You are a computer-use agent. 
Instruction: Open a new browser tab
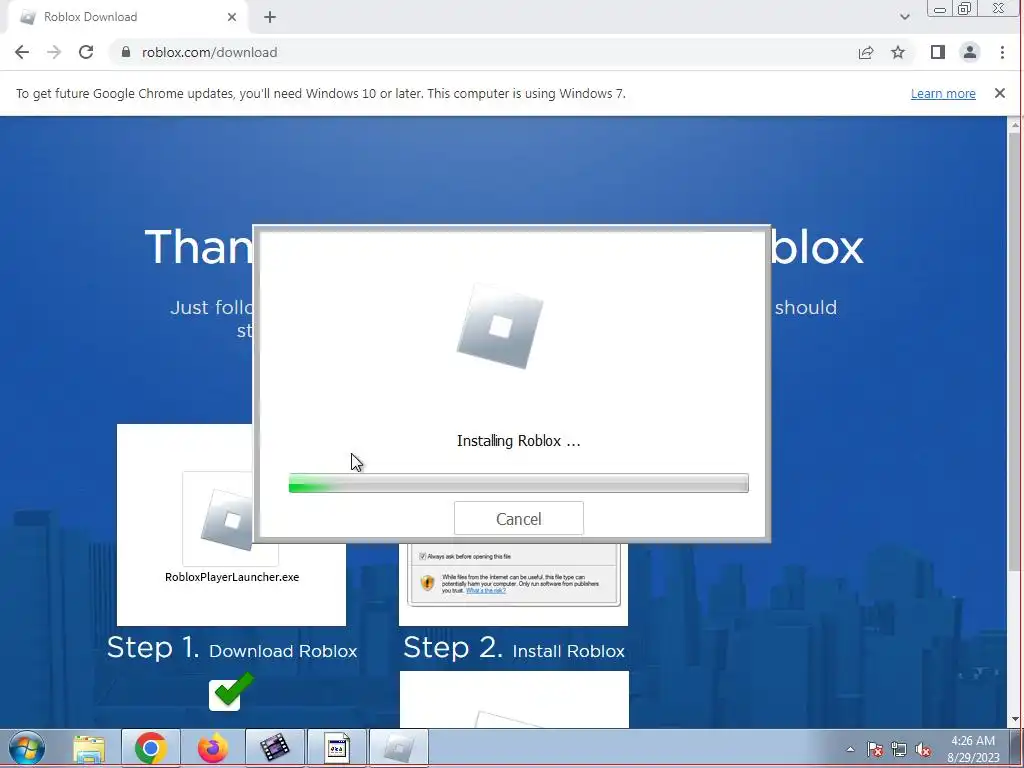tap(270, 17)
